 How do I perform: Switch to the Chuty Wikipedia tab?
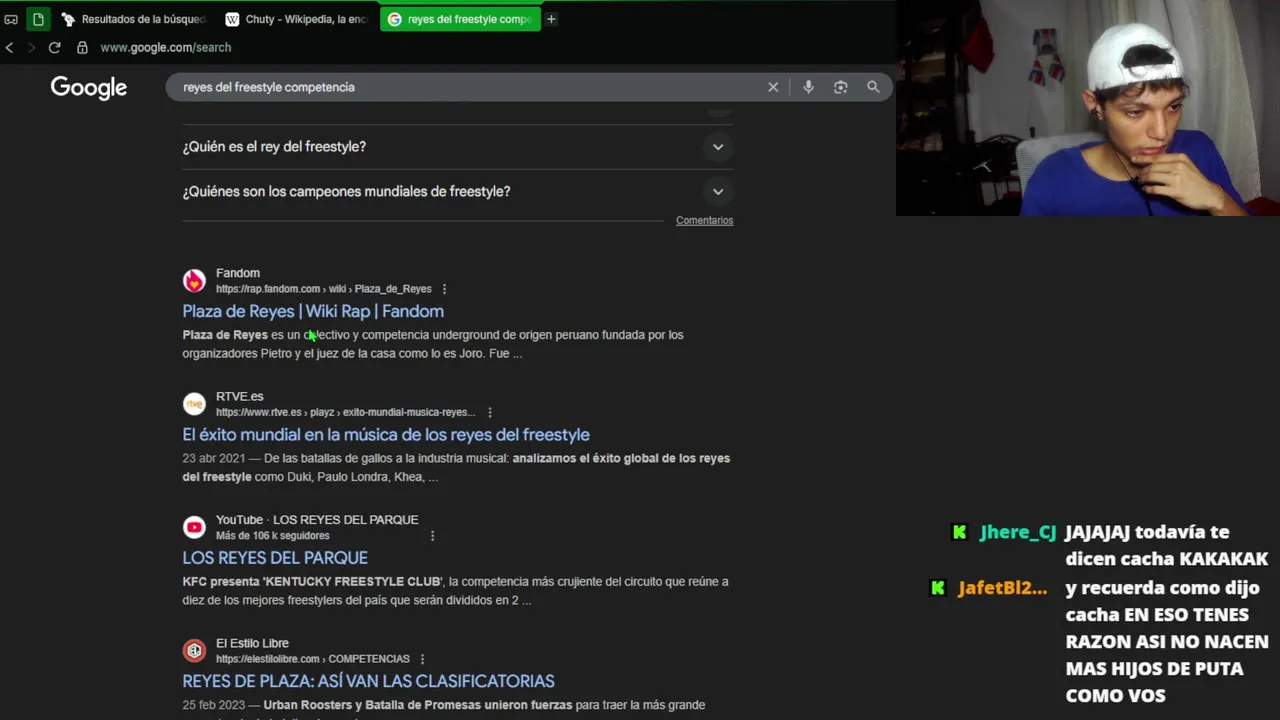click(x=297, y=19)
